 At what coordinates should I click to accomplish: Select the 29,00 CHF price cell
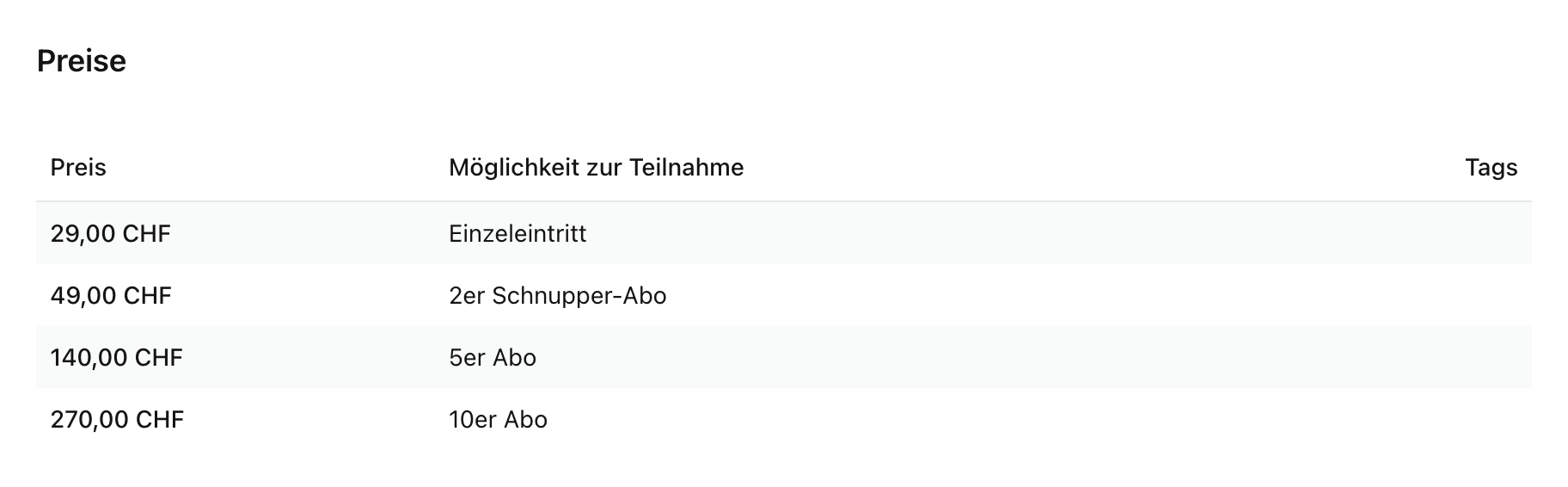pos(110,233)
